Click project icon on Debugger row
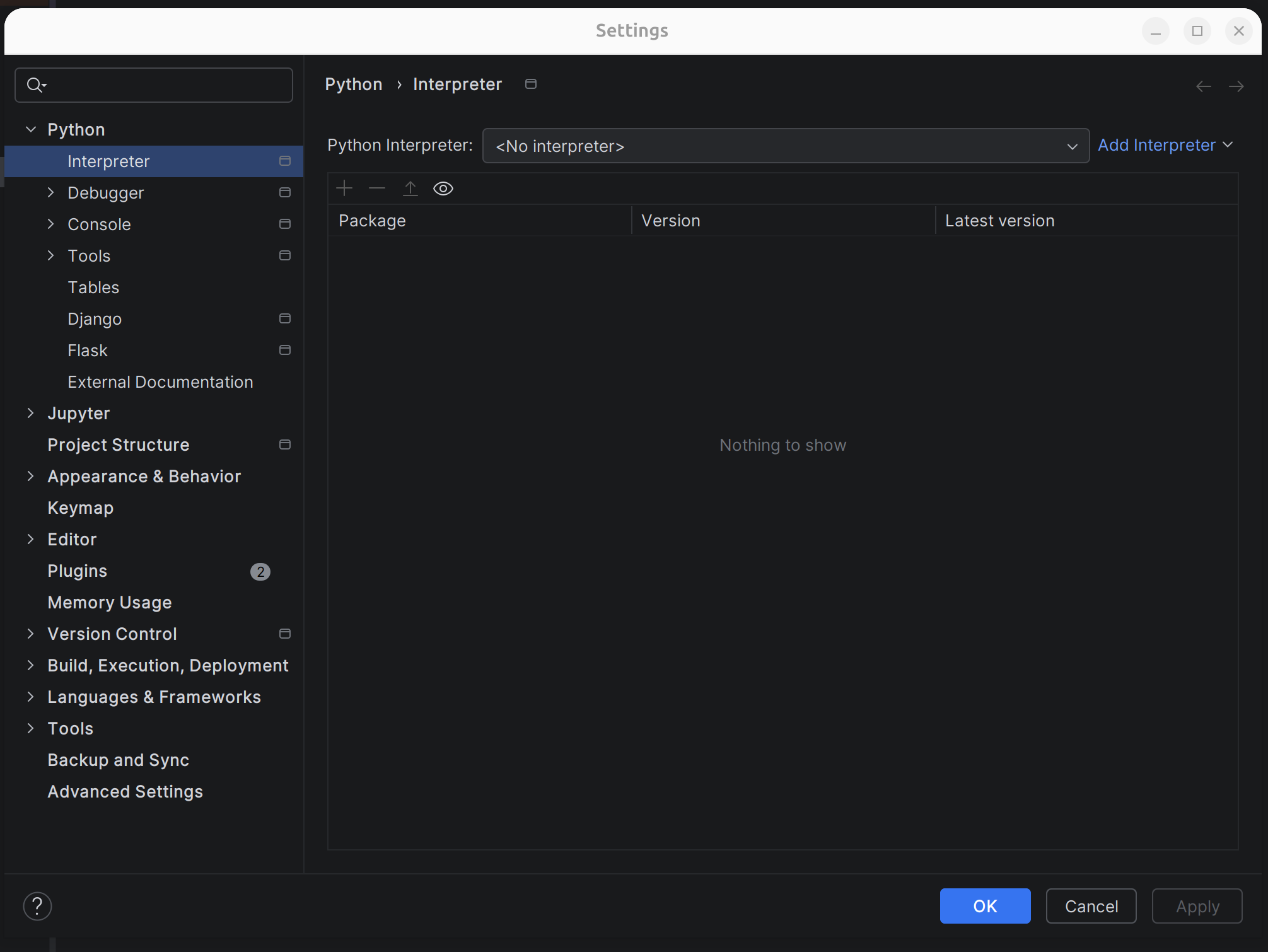The height and width of the screenshot is (952, 1268). point(285,192)
